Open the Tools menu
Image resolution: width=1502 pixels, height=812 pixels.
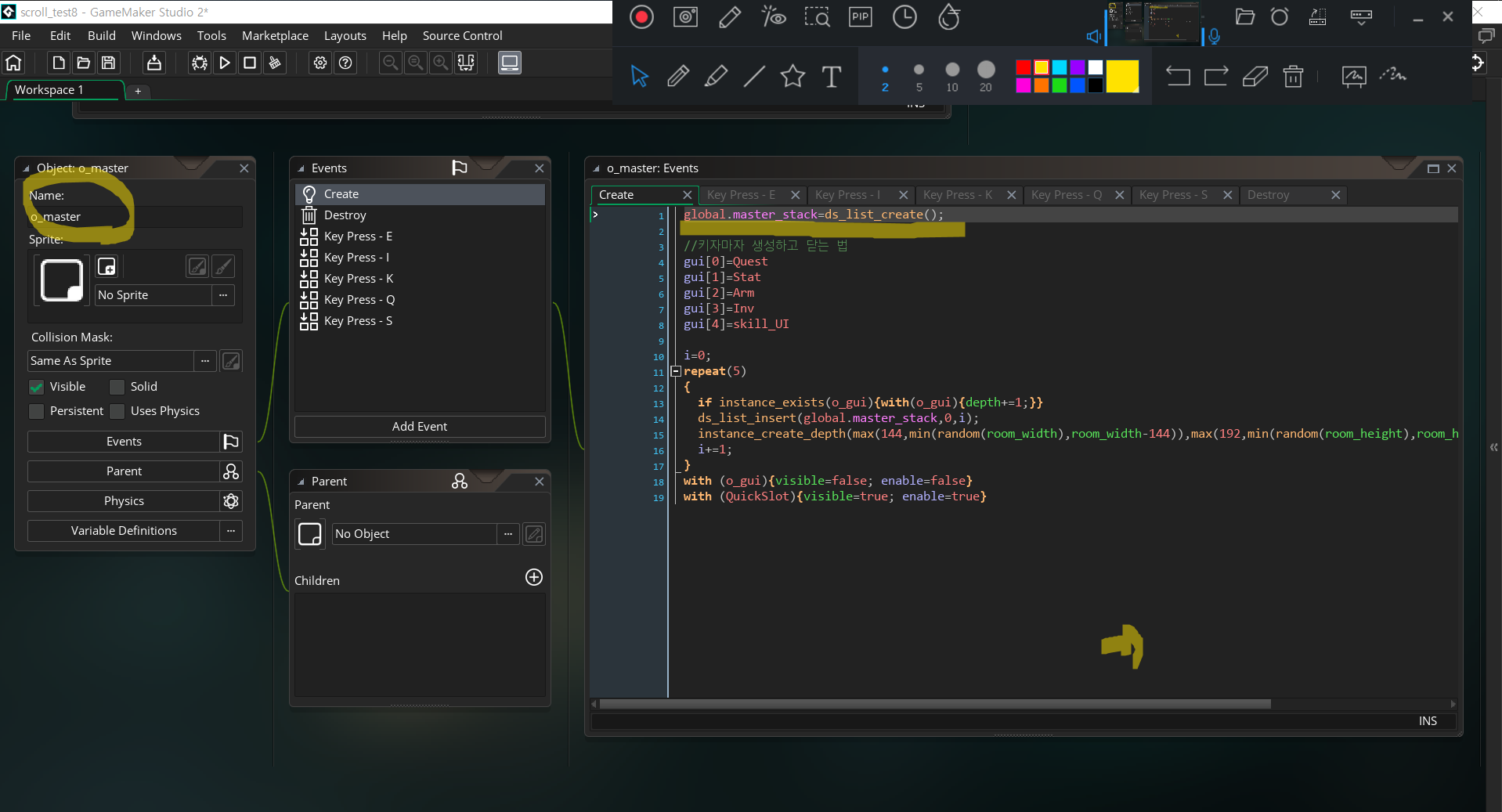pyautogui.click(x=211, y=35)
